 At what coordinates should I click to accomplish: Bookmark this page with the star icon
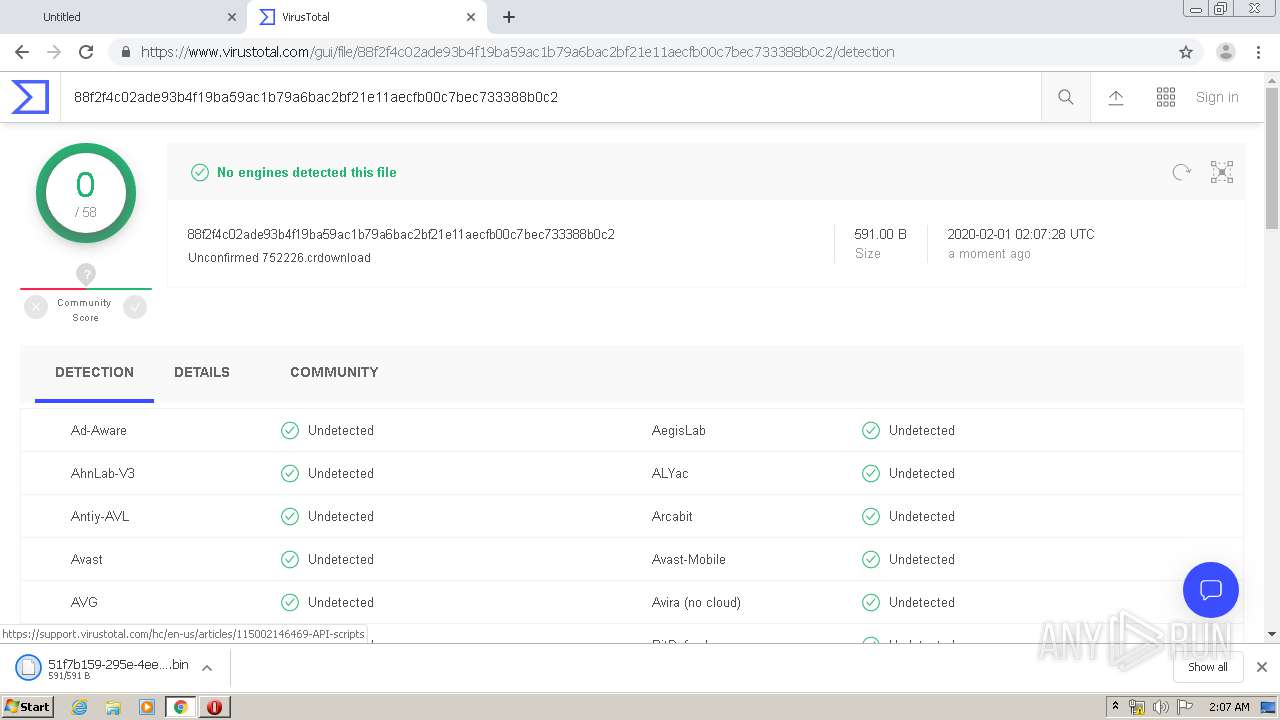(x=1186, y=52)
